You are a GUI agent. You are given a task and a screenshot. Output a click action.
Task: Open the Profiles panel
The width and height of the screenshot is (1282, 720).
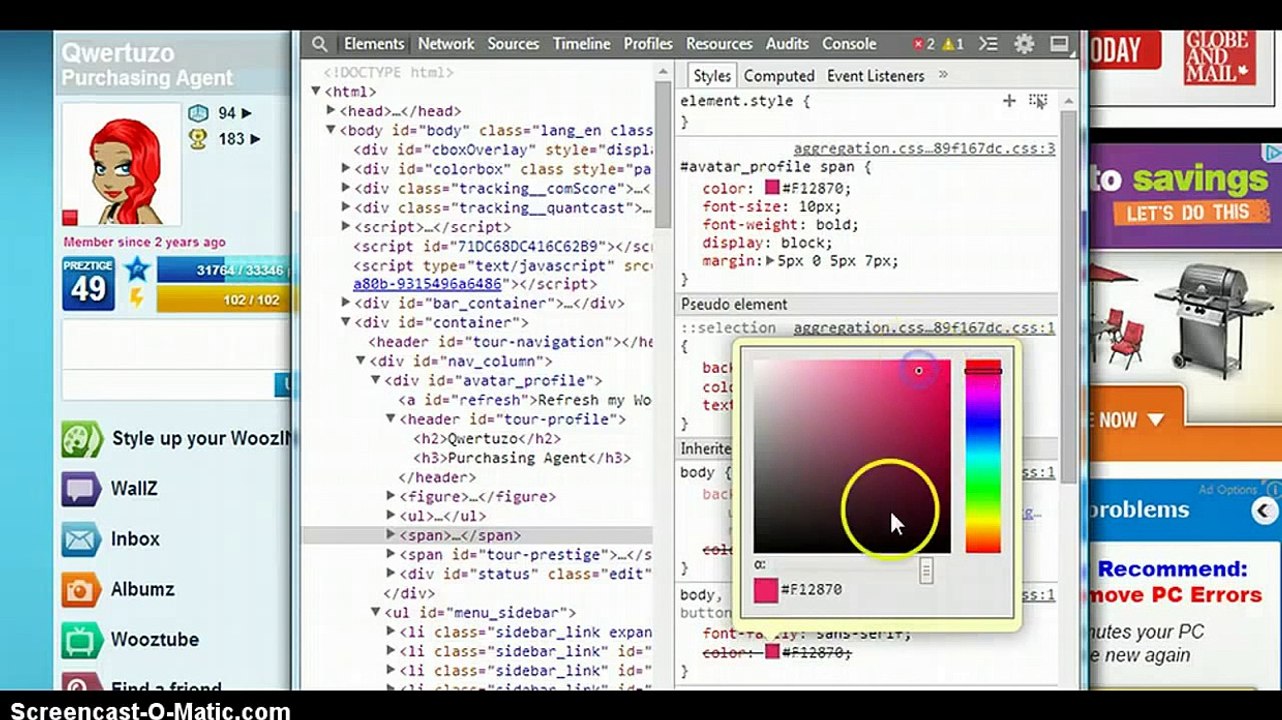pyautogui.click(x=648, y=44)
